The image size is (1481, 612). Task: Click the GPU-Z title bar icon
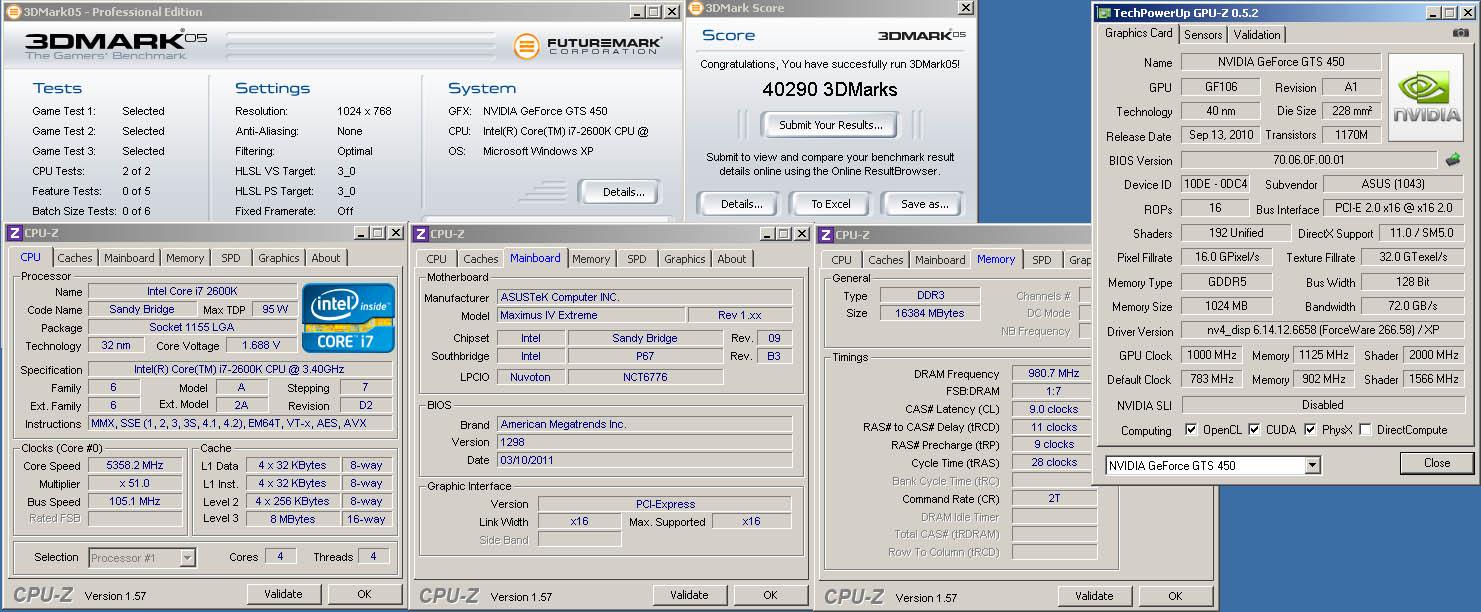pyautogui.click(x=1103, y=12)
